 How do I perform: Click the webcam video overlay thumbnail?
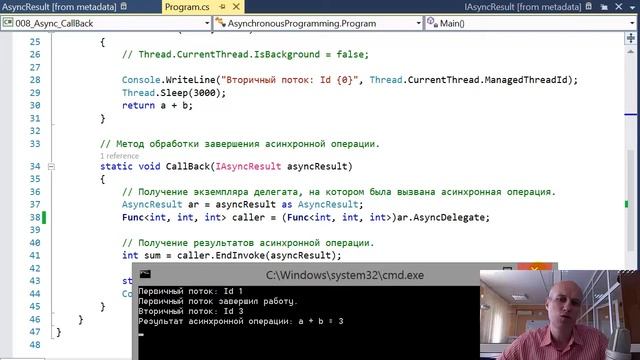560,315
